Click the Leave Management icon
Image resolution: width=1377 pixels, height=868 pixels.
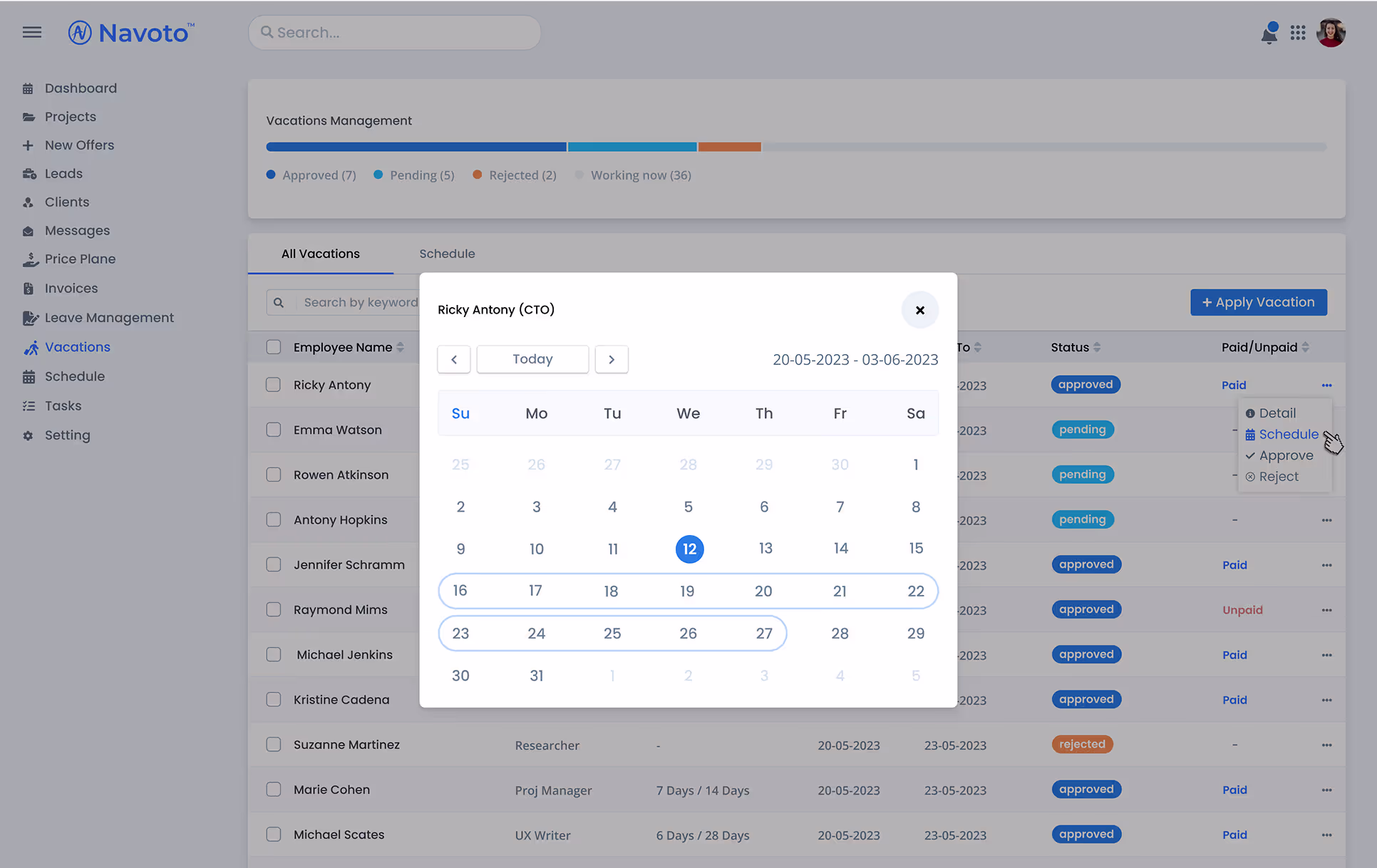point(30,318)
